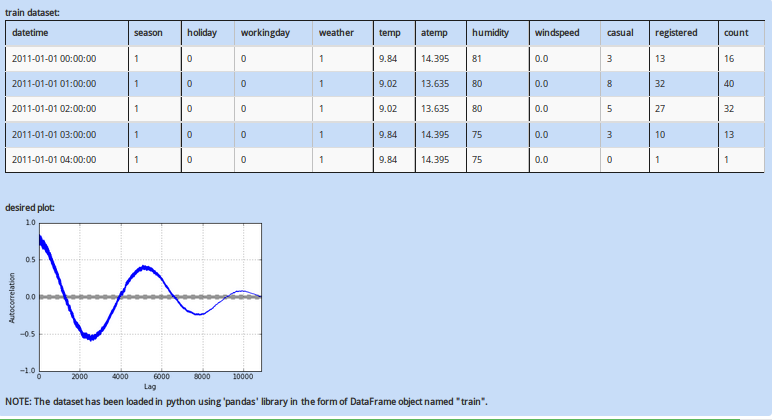Select the holiday column header

coord(201,34)
